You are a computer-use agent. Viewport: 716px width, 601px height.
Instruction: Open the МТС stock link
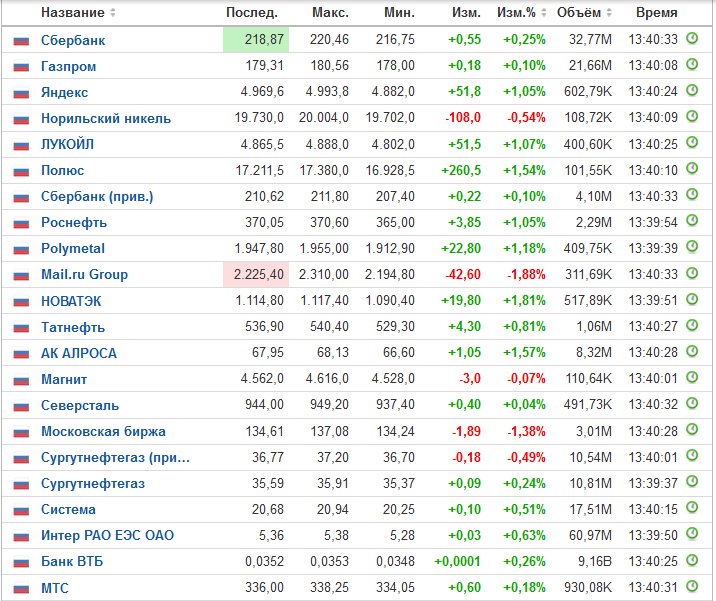point(55,588)
